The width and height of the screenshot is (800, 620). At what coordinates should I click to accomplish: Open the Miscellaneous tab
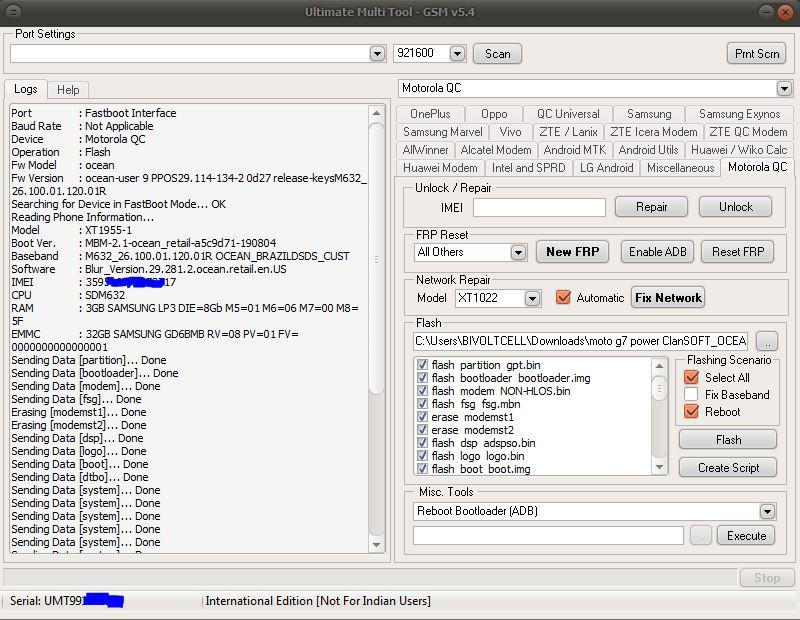tap(680, 168)
